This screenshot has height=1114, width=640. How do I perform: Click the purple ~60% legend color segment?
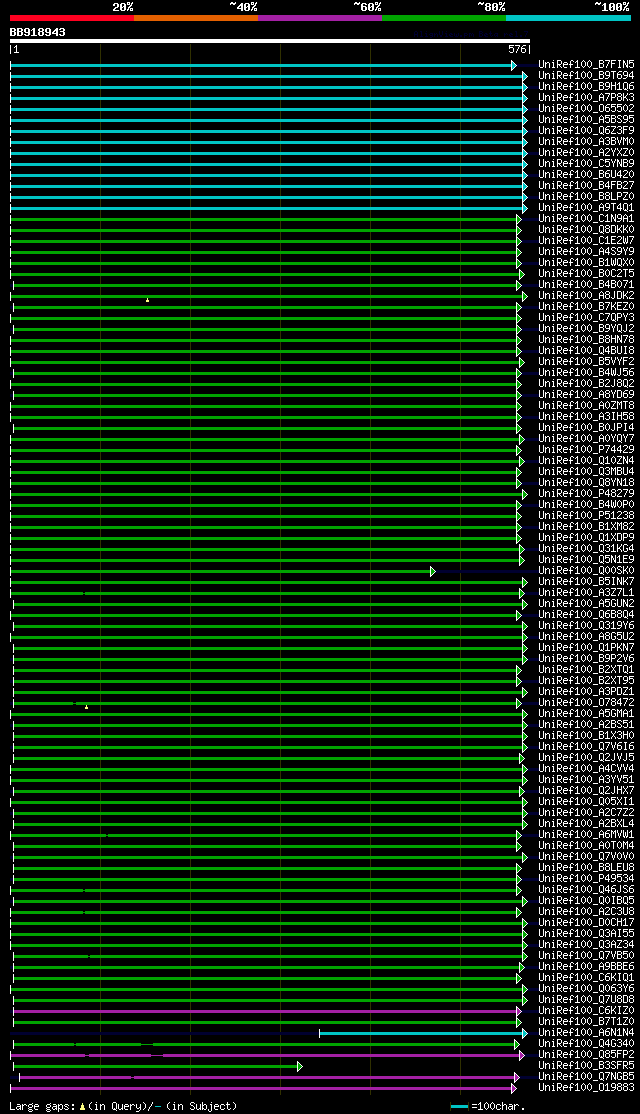point(320,18)
